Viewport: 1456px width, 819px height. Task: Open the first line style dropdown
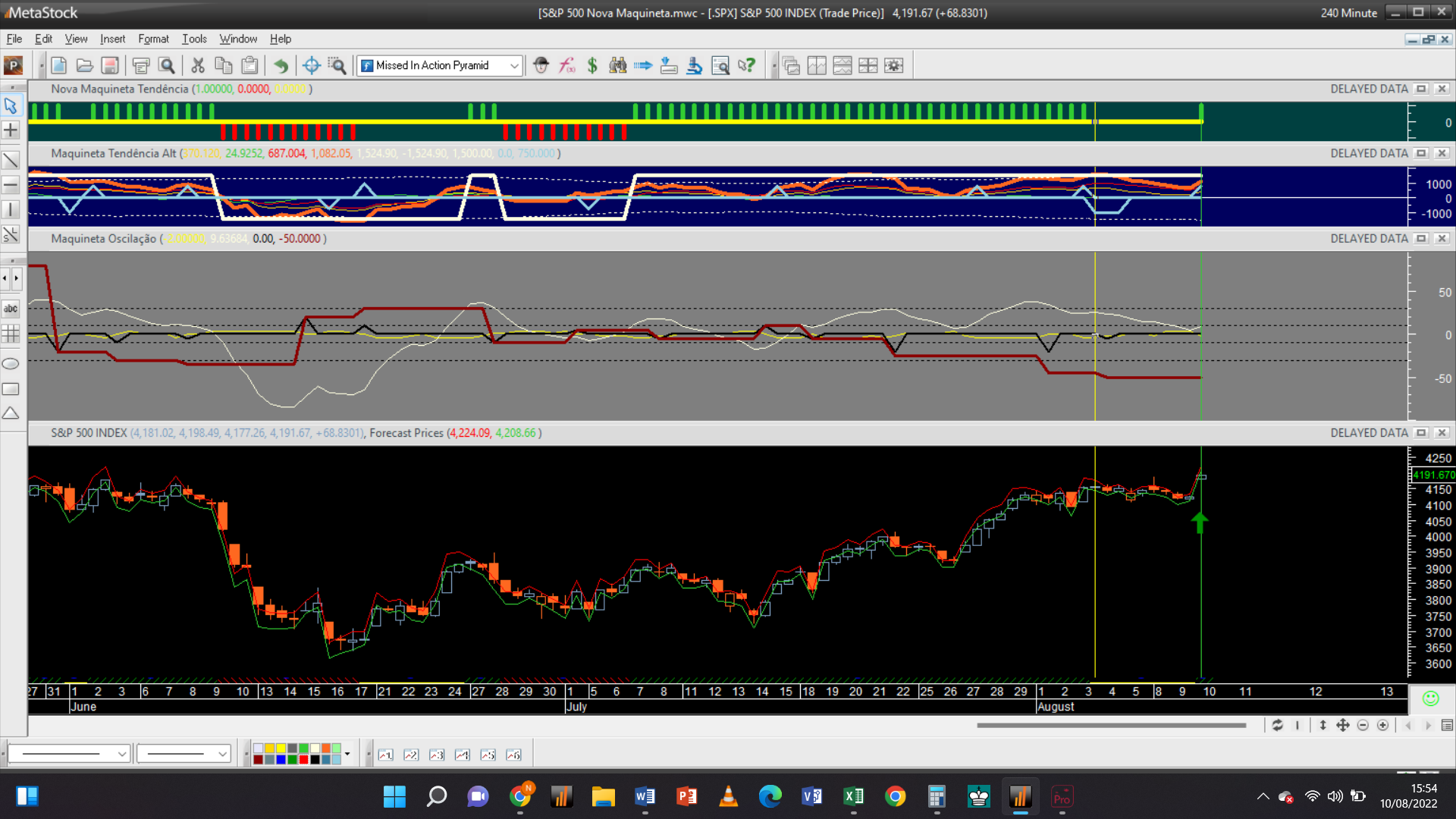[122, 754]
